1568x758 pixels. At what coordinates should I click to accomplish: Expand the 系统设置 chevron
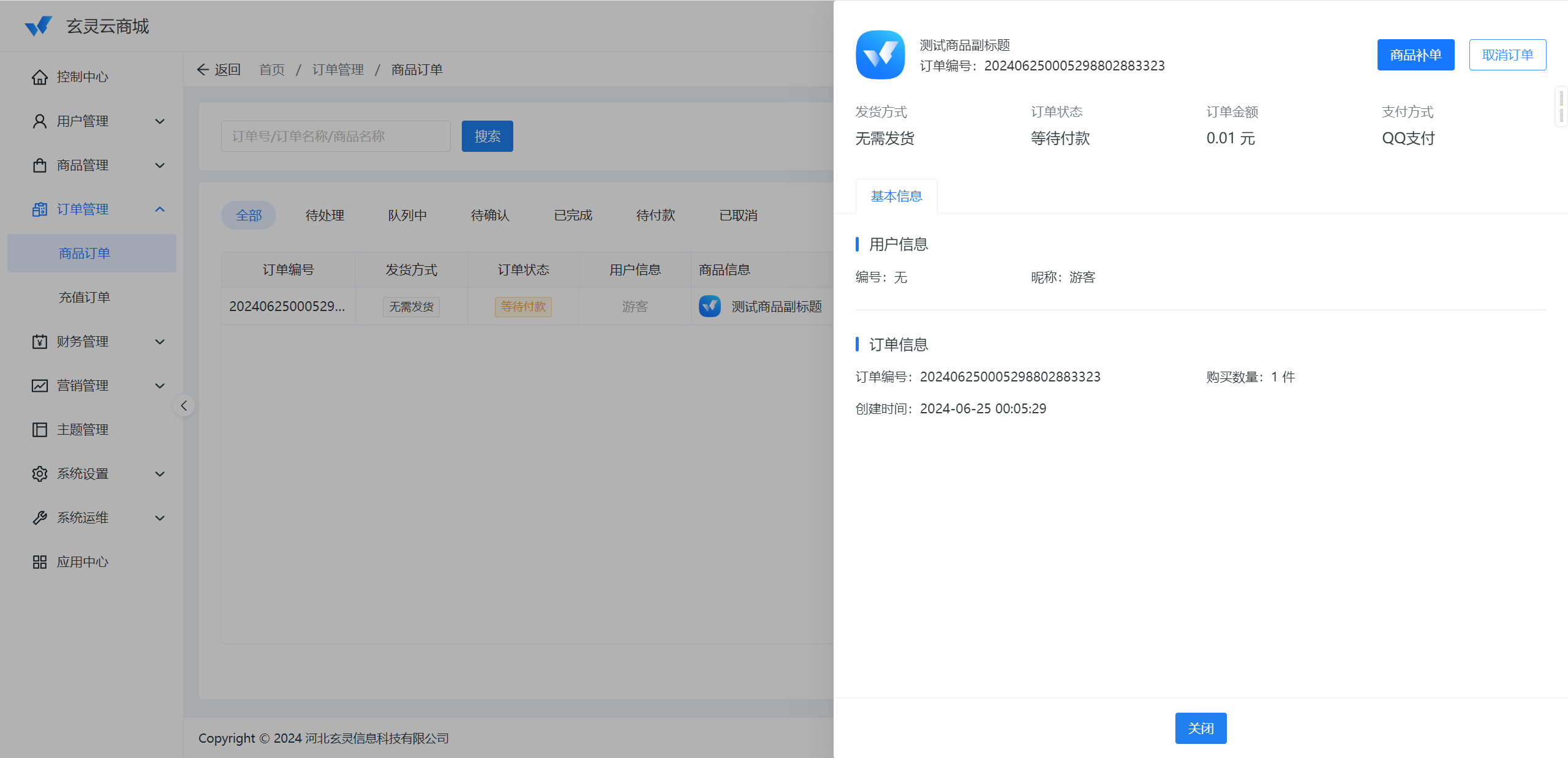160,474
